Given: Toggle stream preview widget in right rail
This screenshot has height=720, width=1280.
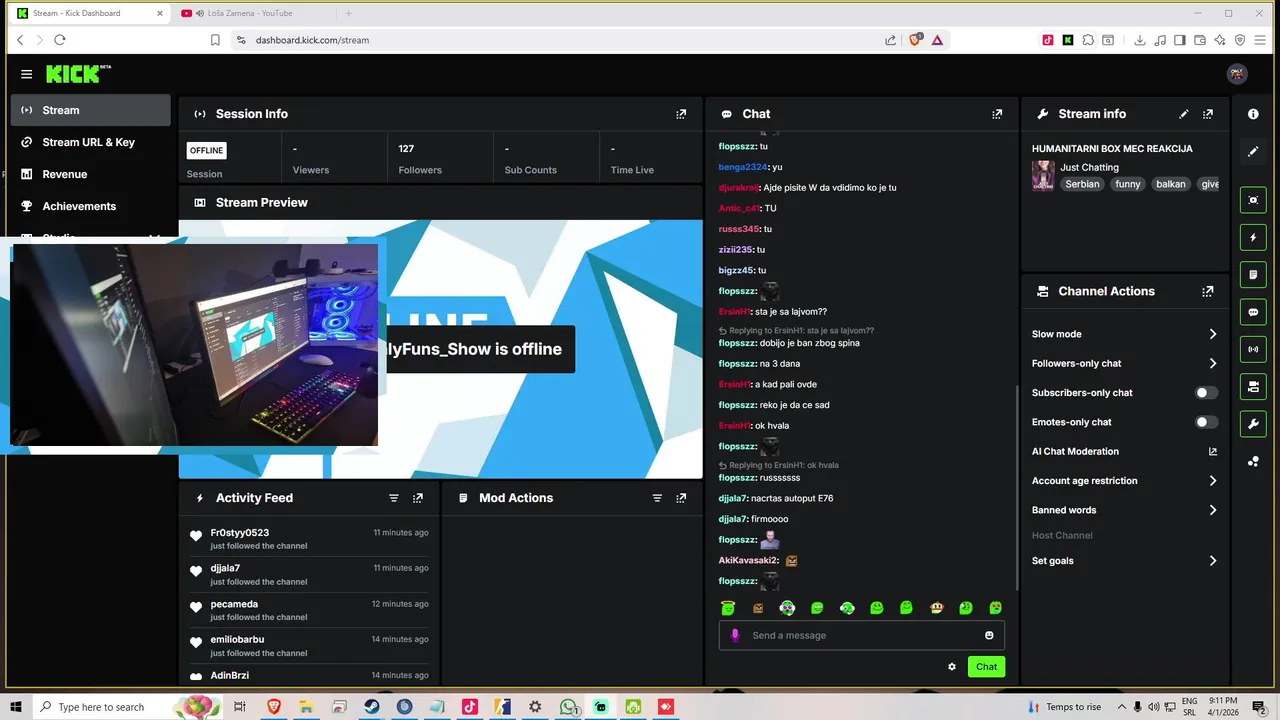Looking at the screenshot, I should (1253, 200).
